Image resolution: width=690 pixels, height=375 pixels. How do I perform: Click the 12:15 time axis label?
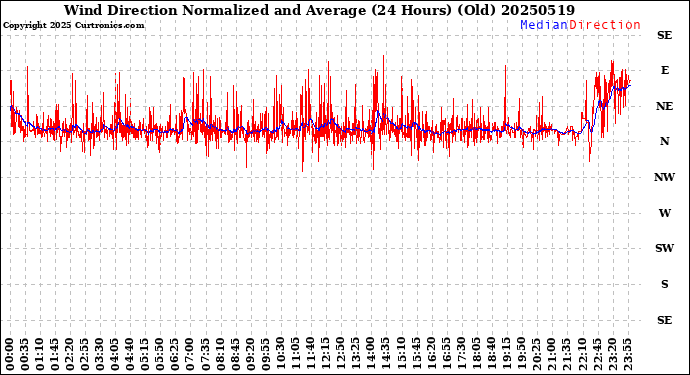pyautogui.click(x=326, y=355)
